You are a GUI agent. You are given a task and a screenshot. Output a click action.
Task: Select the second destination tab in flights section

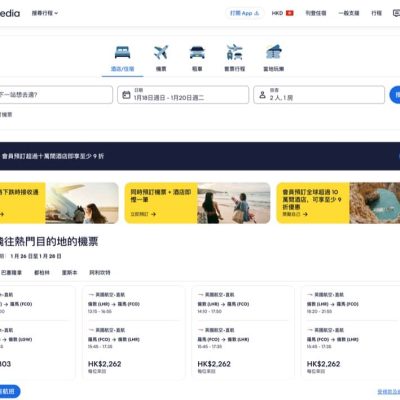[42, 273]
